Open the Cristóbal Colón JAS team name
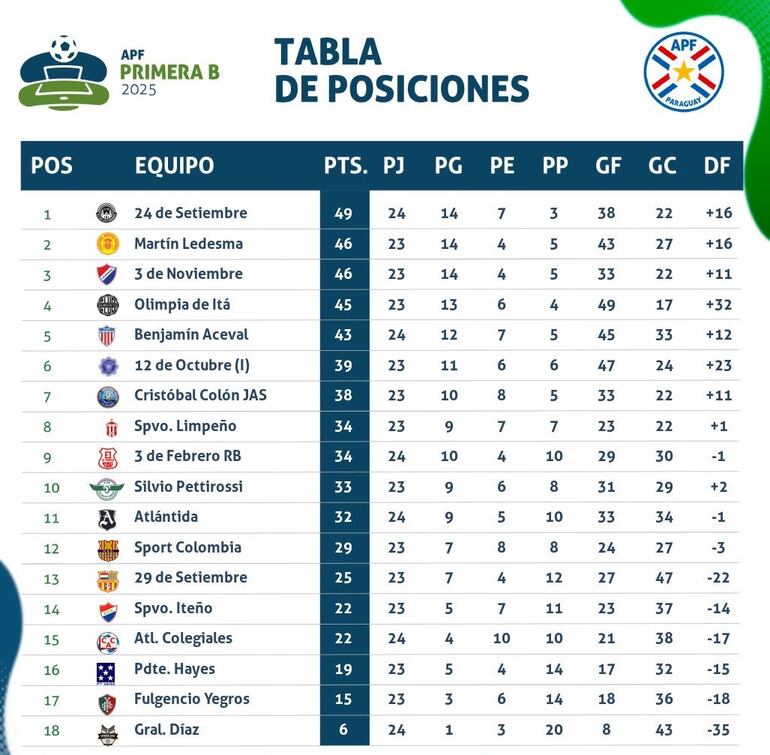 pos(200,395)
